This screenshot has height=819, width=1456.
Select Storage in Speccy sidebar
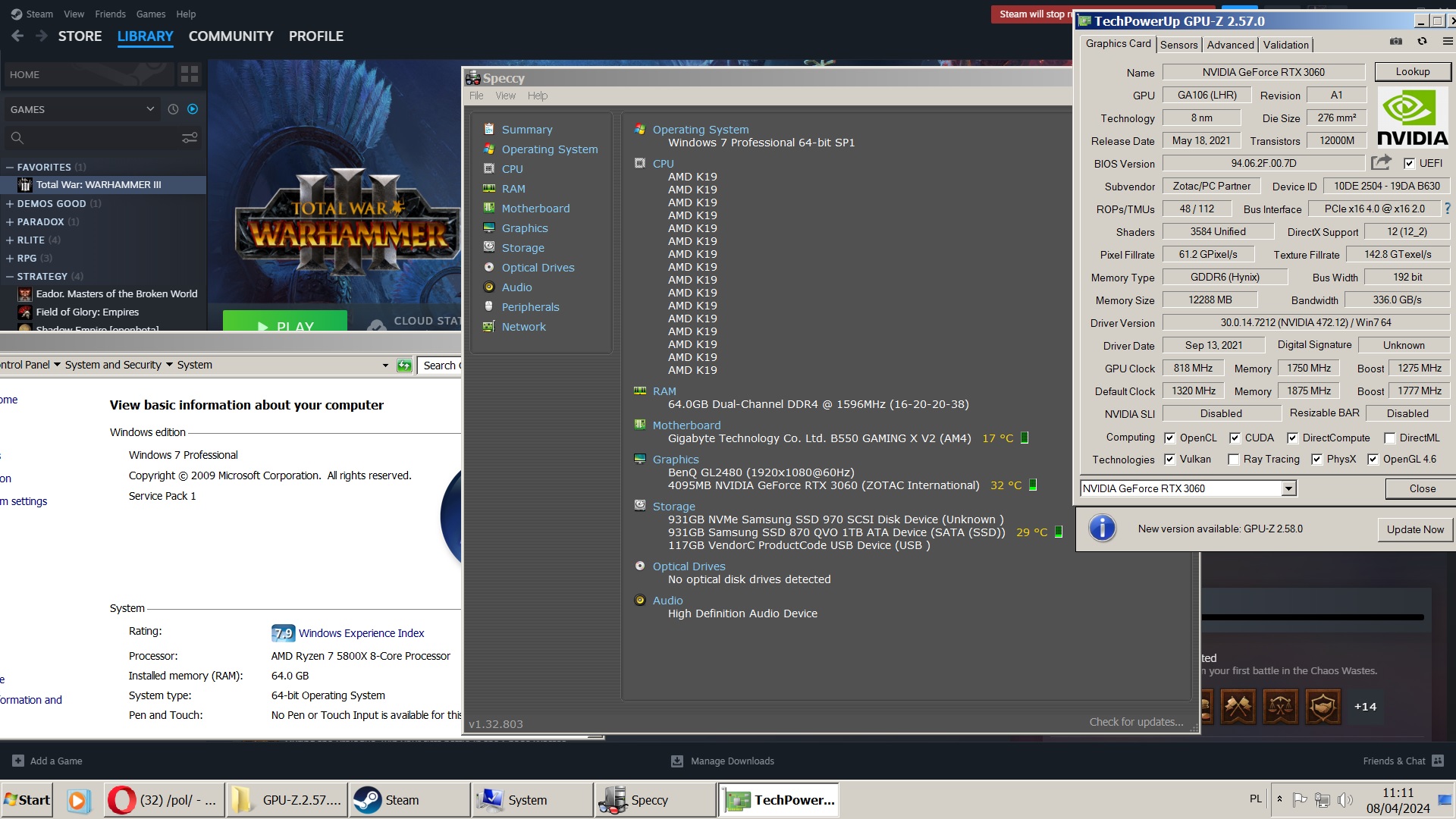(x=522, y=248)
